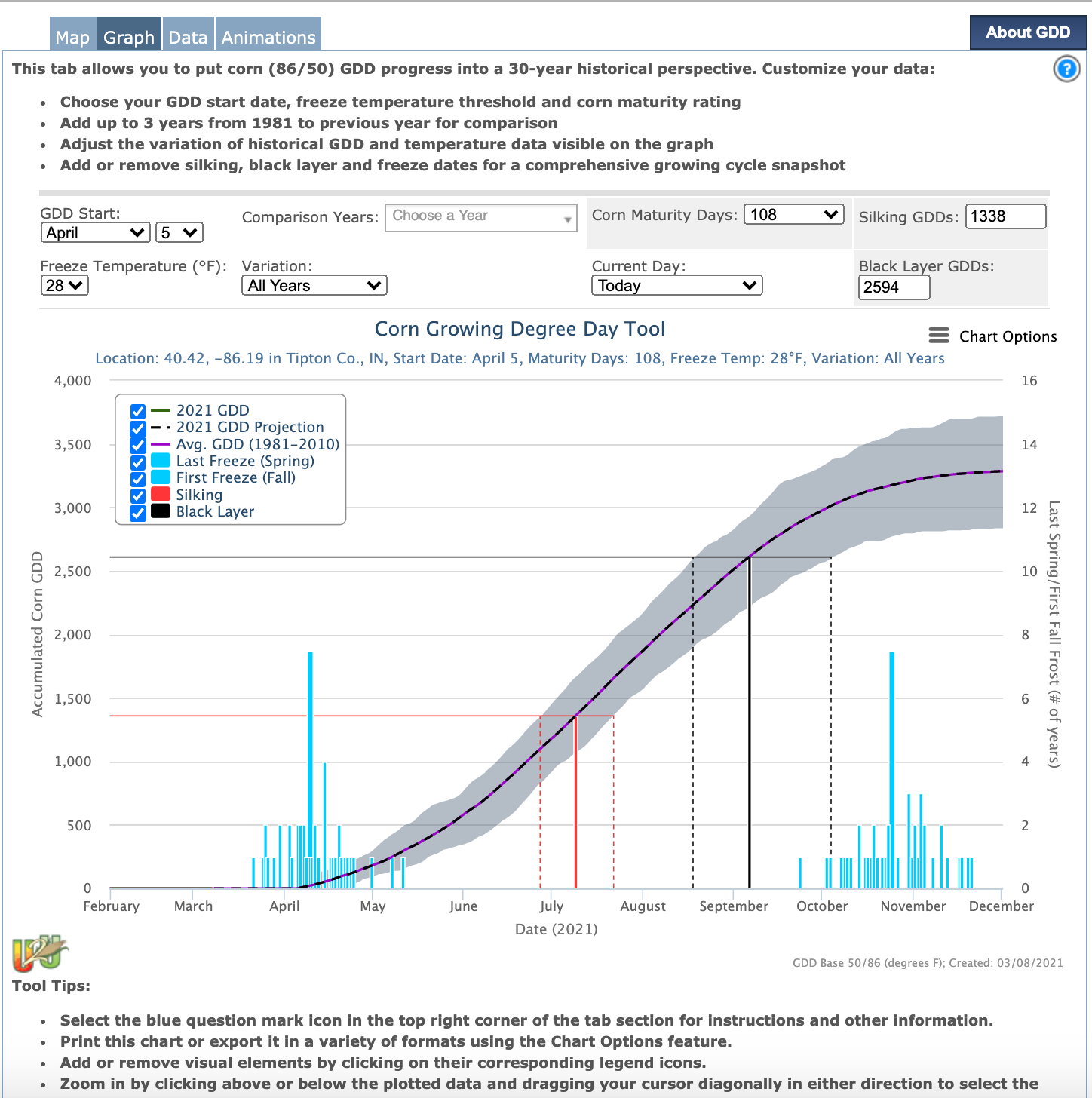Screen dimensions: 1092x1098
Task: Open the Variation All Years dropdown
Action: click(314, 286)
